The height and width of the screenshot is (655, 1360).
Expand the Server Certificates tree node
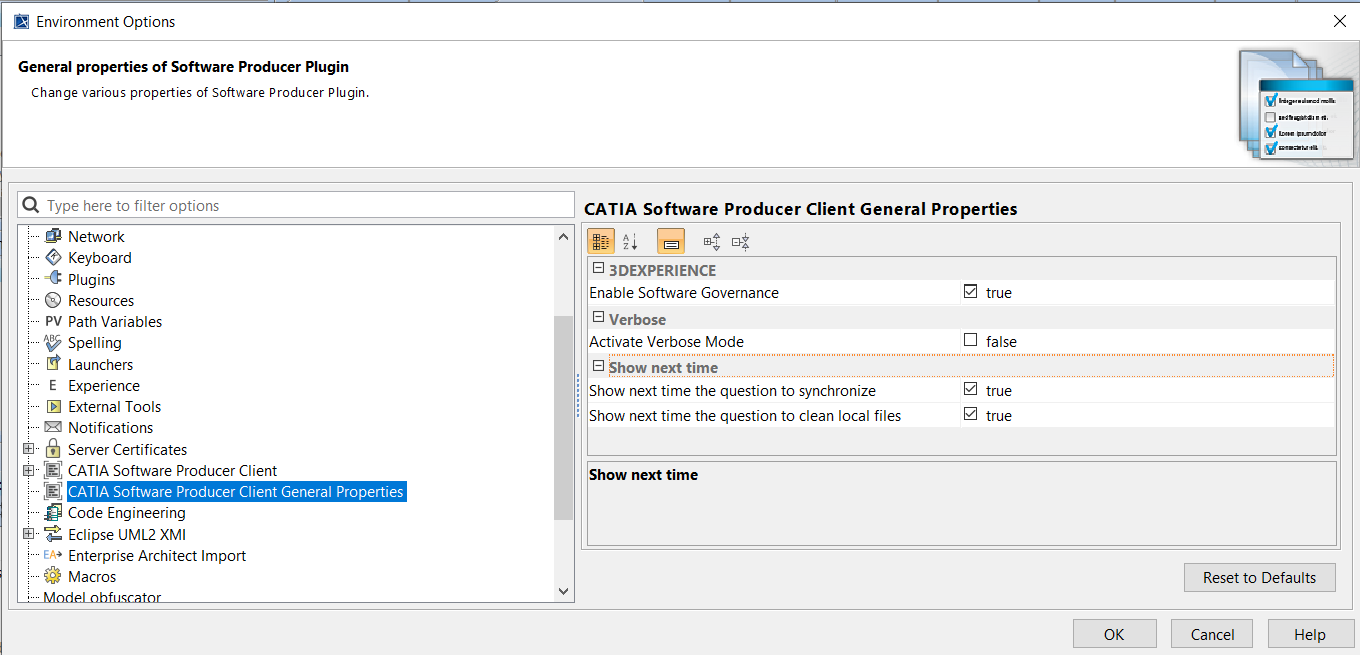click(x=28, y=449)
